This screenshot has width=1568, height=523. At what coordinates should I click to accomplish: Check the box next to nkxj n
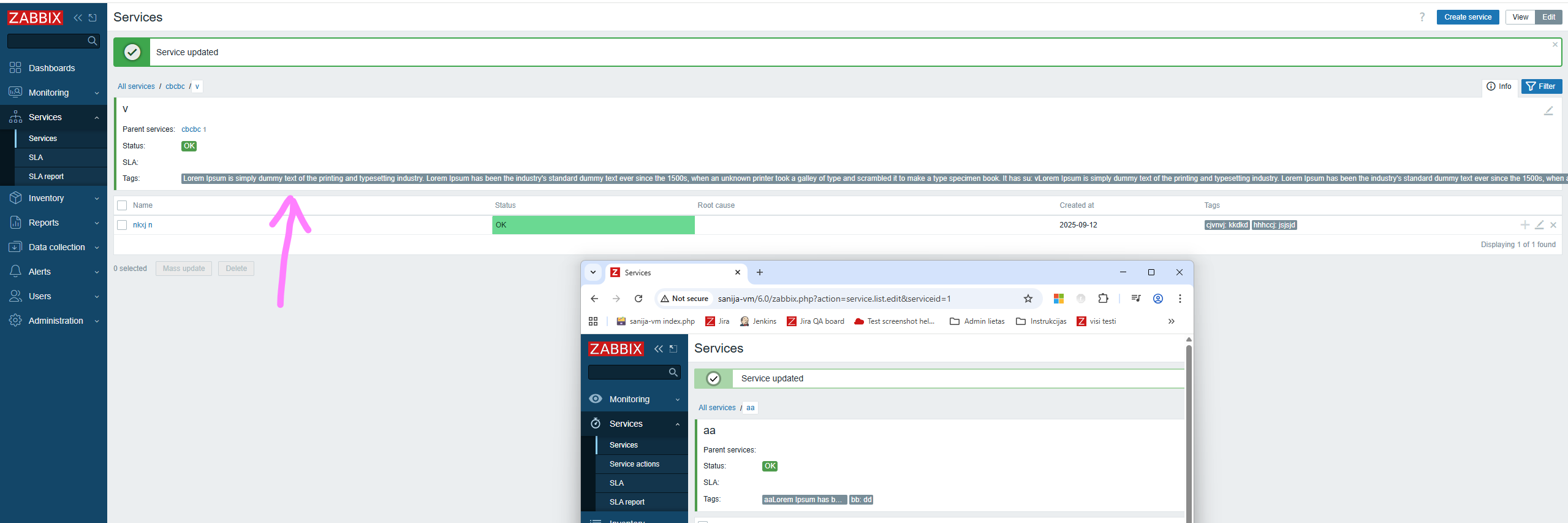pyautogui.click(x=122, y=225)
